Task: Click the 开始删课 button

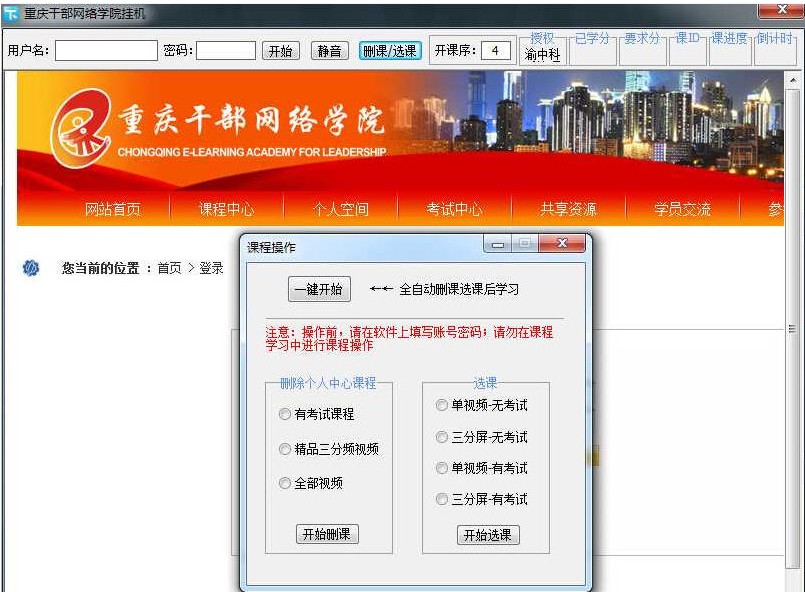Action: (327, 534)
